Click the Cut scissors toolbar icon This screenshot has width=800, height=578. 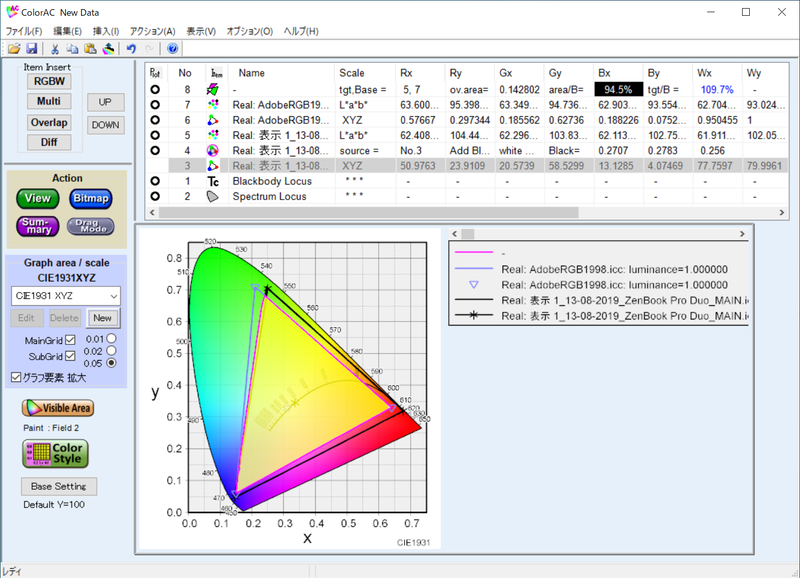click(x=55, y=48)
